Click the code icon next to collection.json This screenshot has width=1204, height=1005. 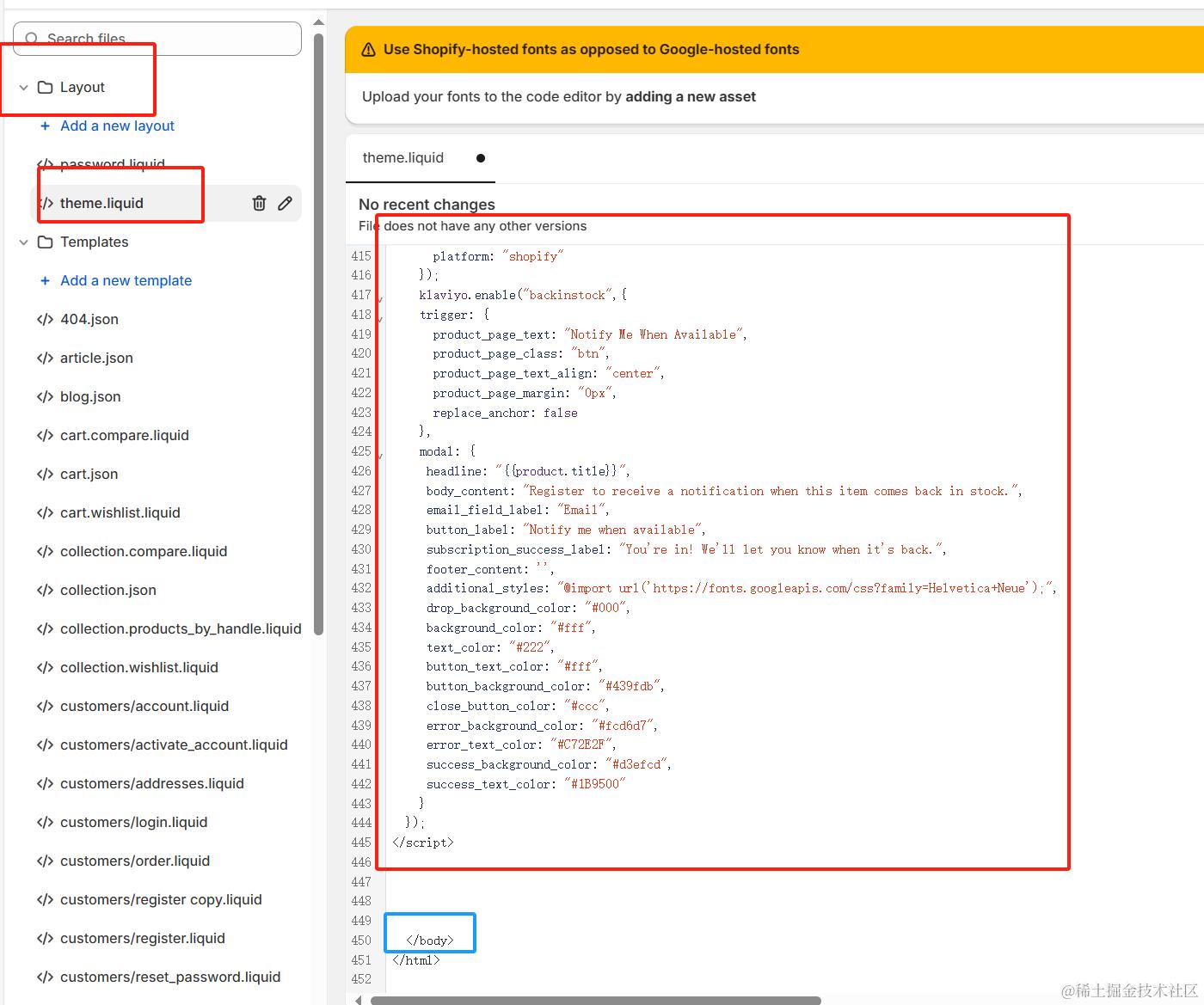45,590
